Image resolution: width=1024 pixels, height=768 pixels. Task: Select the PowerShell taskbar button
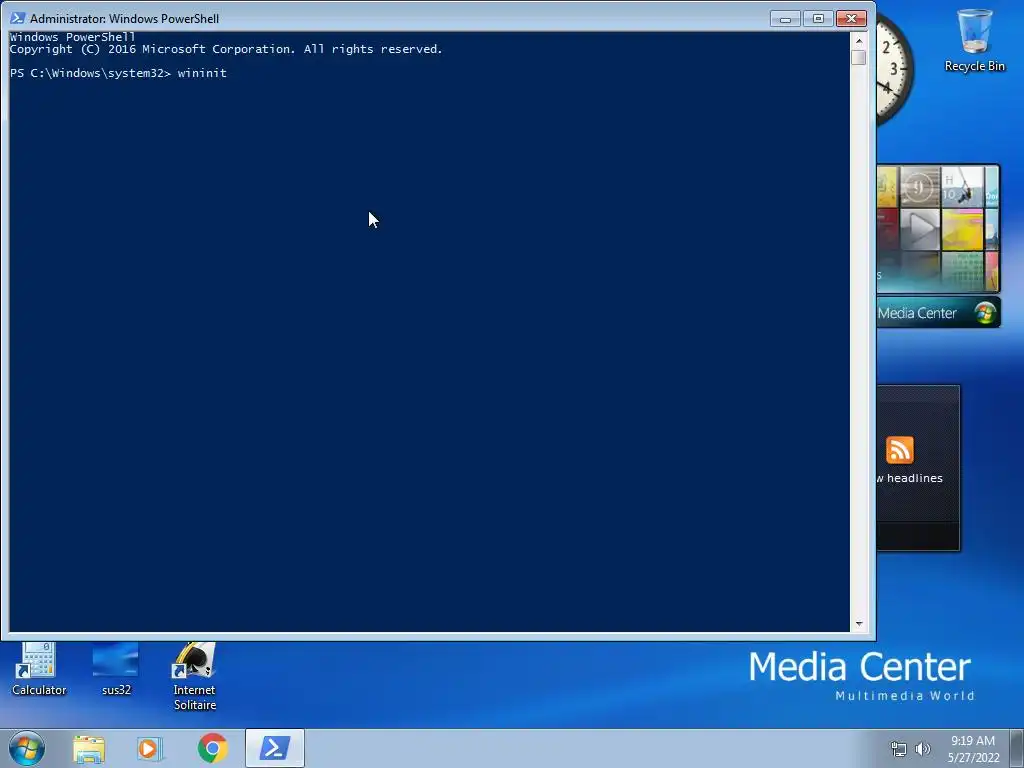[275, 748]
